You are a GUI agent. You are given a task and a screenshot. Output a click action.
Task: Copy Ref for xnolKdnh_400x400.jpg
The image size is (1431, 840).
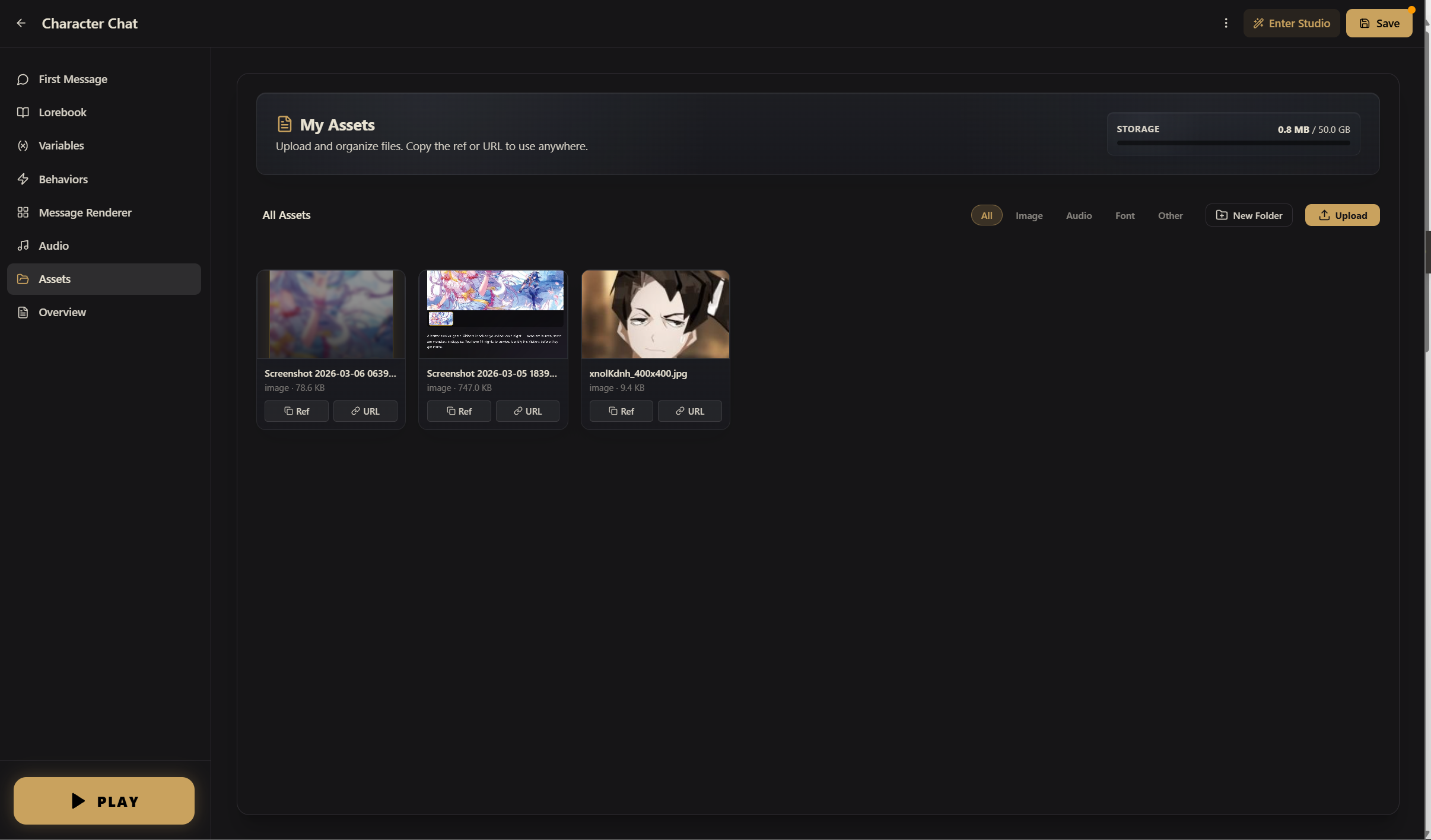pos(621,411)
